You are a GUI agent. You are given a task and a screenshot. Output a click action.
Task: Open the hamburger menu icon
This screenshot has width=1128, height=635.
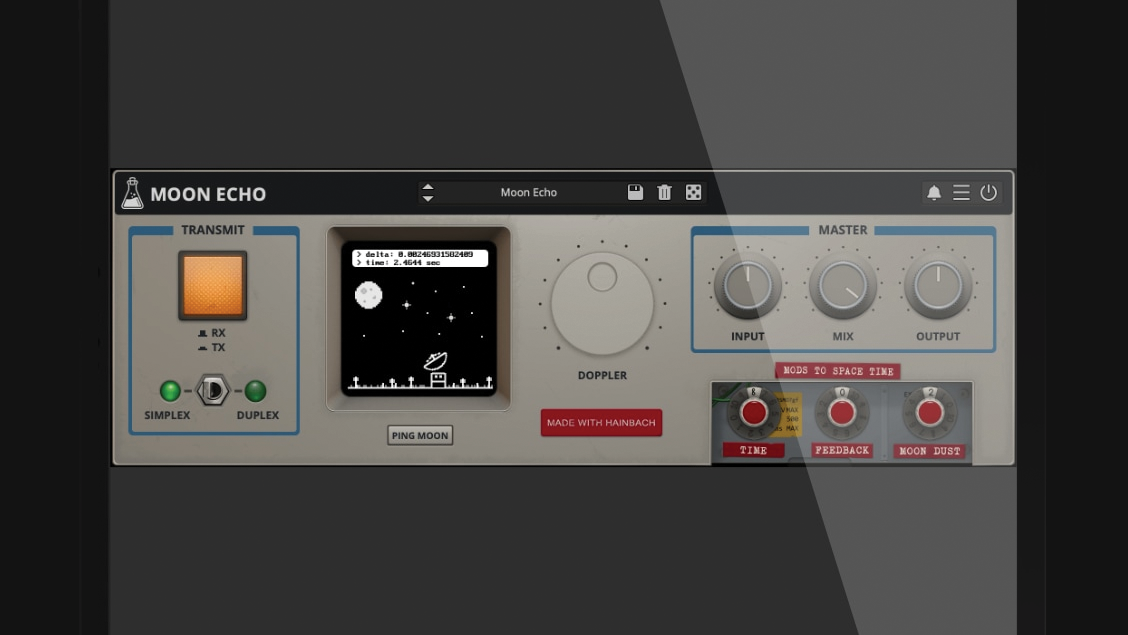961,192
